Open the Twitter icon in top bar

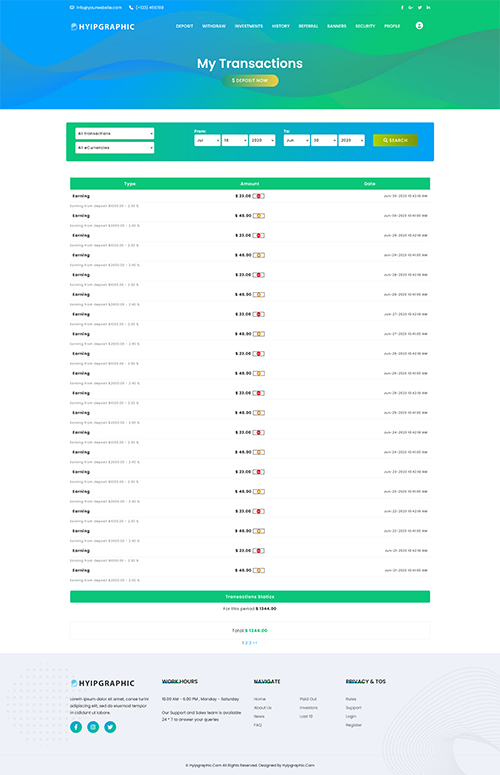(x=419, y=7)
